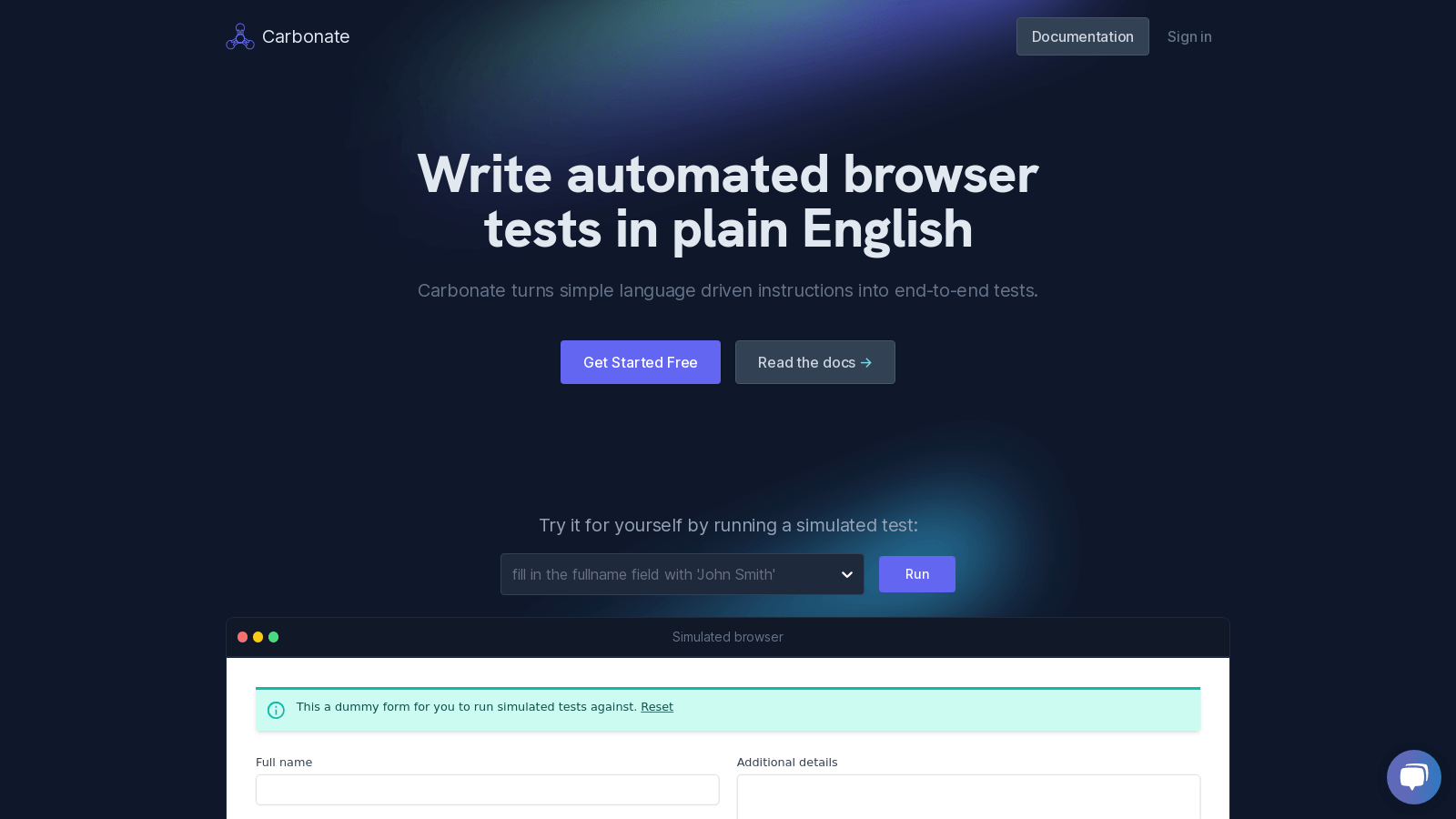Viewport: 1456px width, 819px height.
Task: Go to Sign in
Action: tap(1189, 36)
